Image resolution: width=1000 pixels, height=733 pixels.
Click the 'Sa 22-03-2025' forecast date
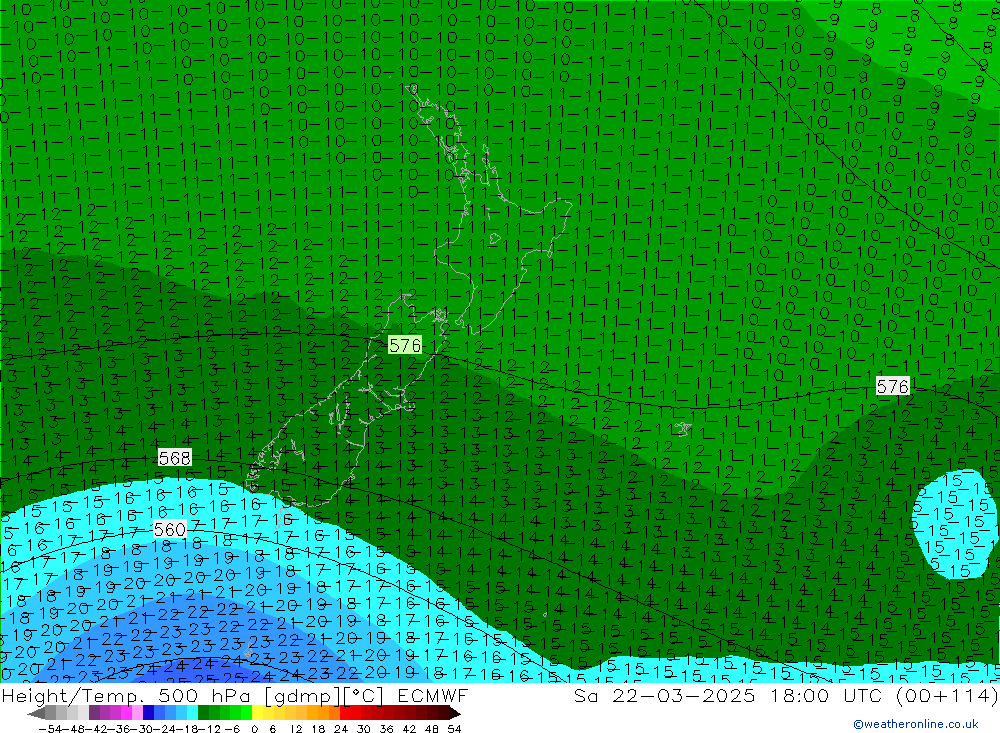point(665,695)
